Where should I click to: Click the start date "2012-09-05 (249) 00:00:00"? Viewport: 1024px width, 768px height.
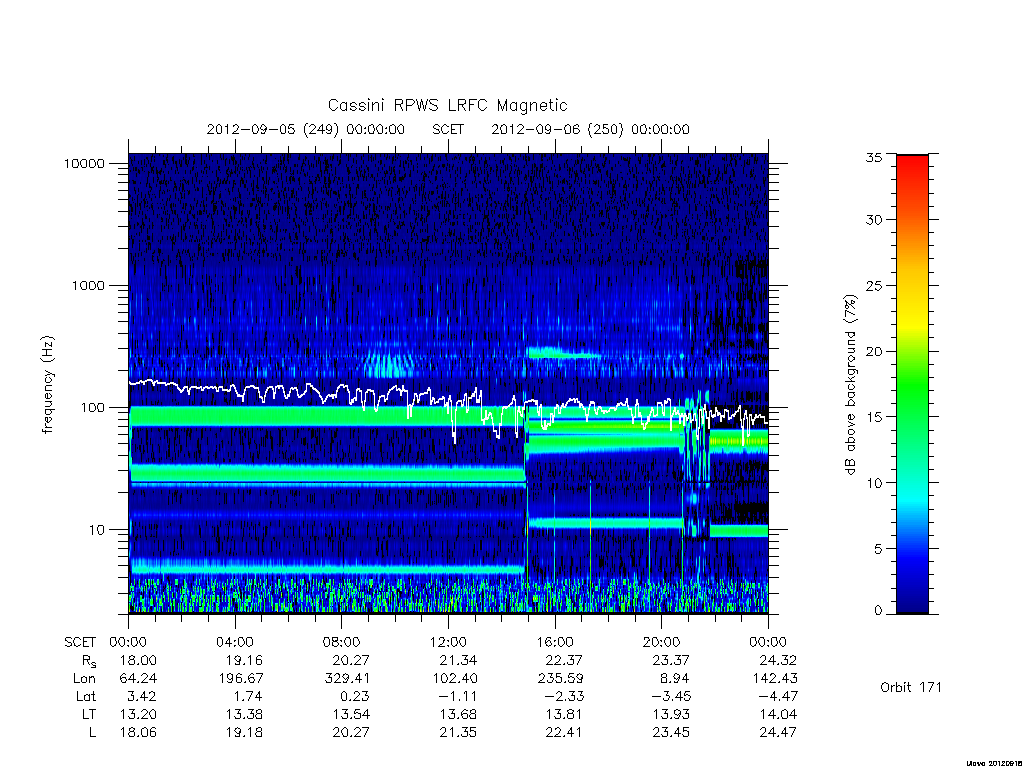pos(306,129)
